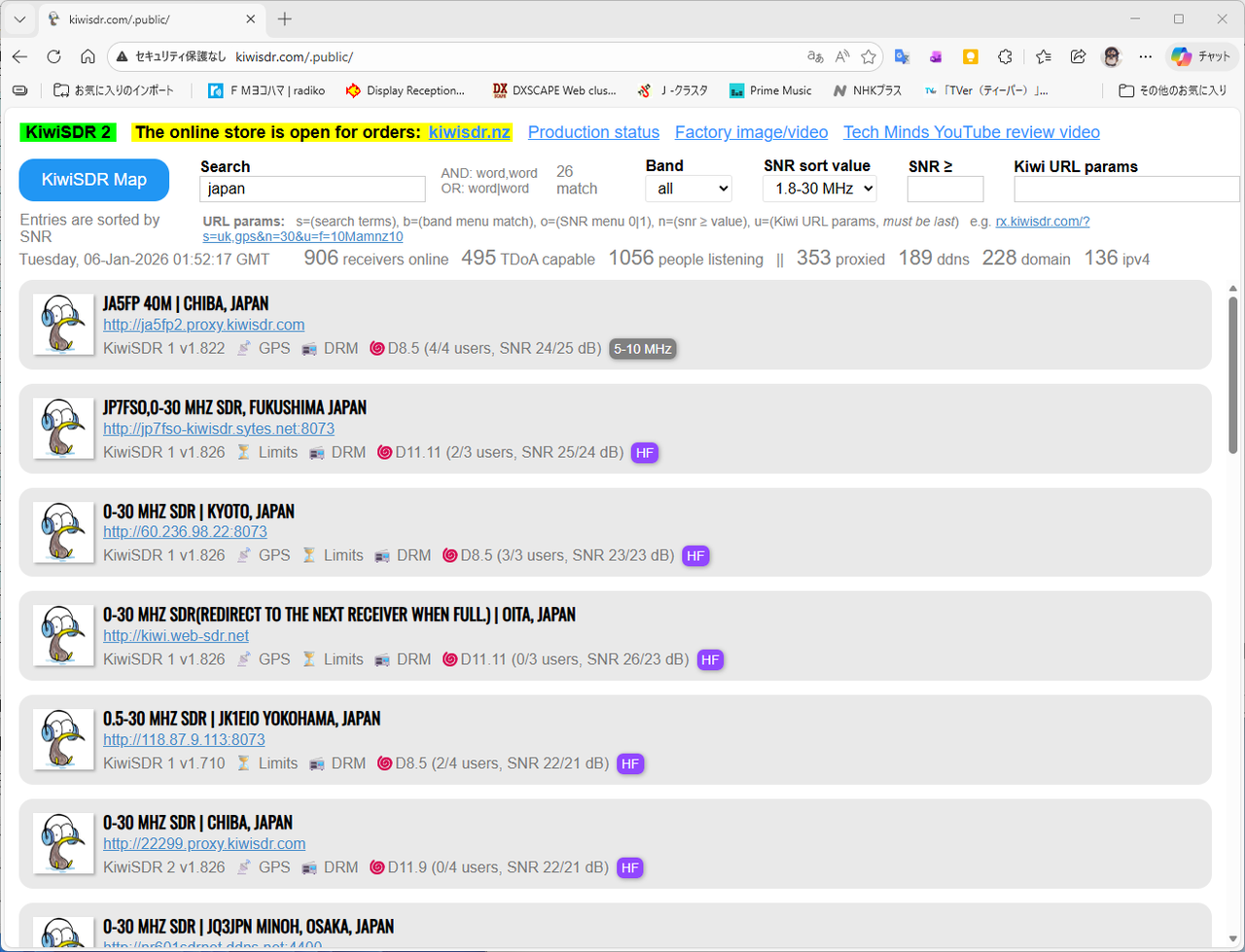1245x952 pixels.
Task: Click the page vertical scrollbar thumb
Action: coord(1234,376)
